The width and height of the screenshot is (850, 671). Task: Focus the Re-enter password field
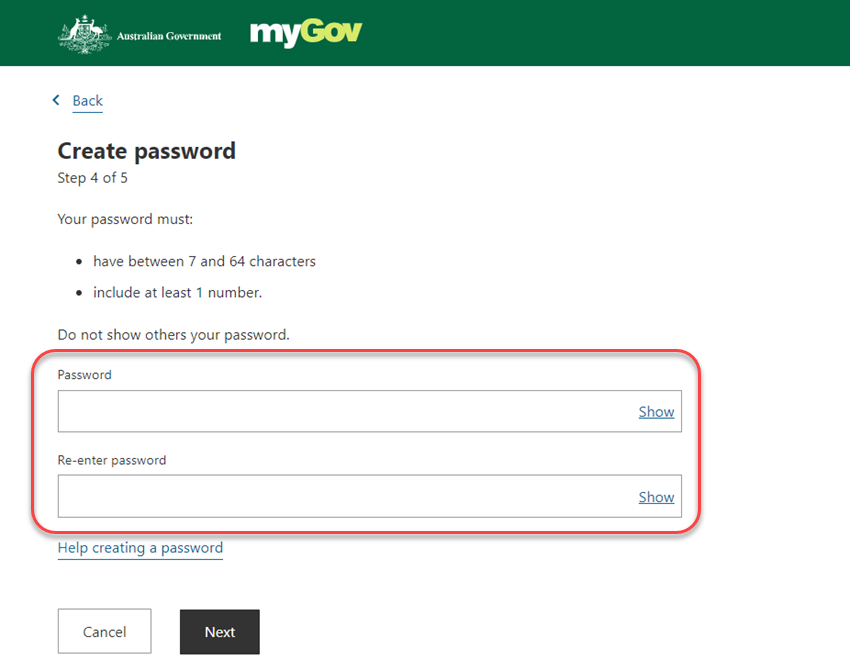point(370,496)
